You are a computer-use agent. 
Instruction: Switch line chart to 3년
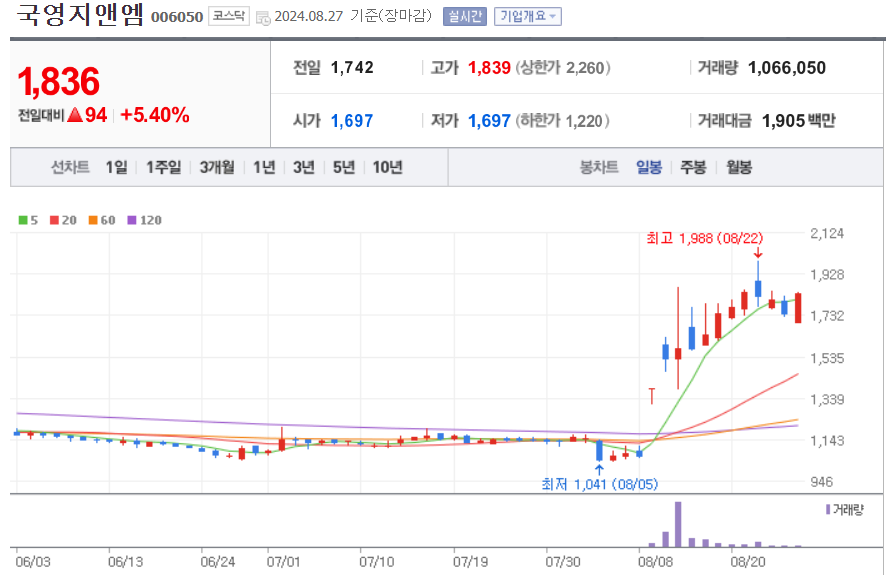tap(303, 167)
